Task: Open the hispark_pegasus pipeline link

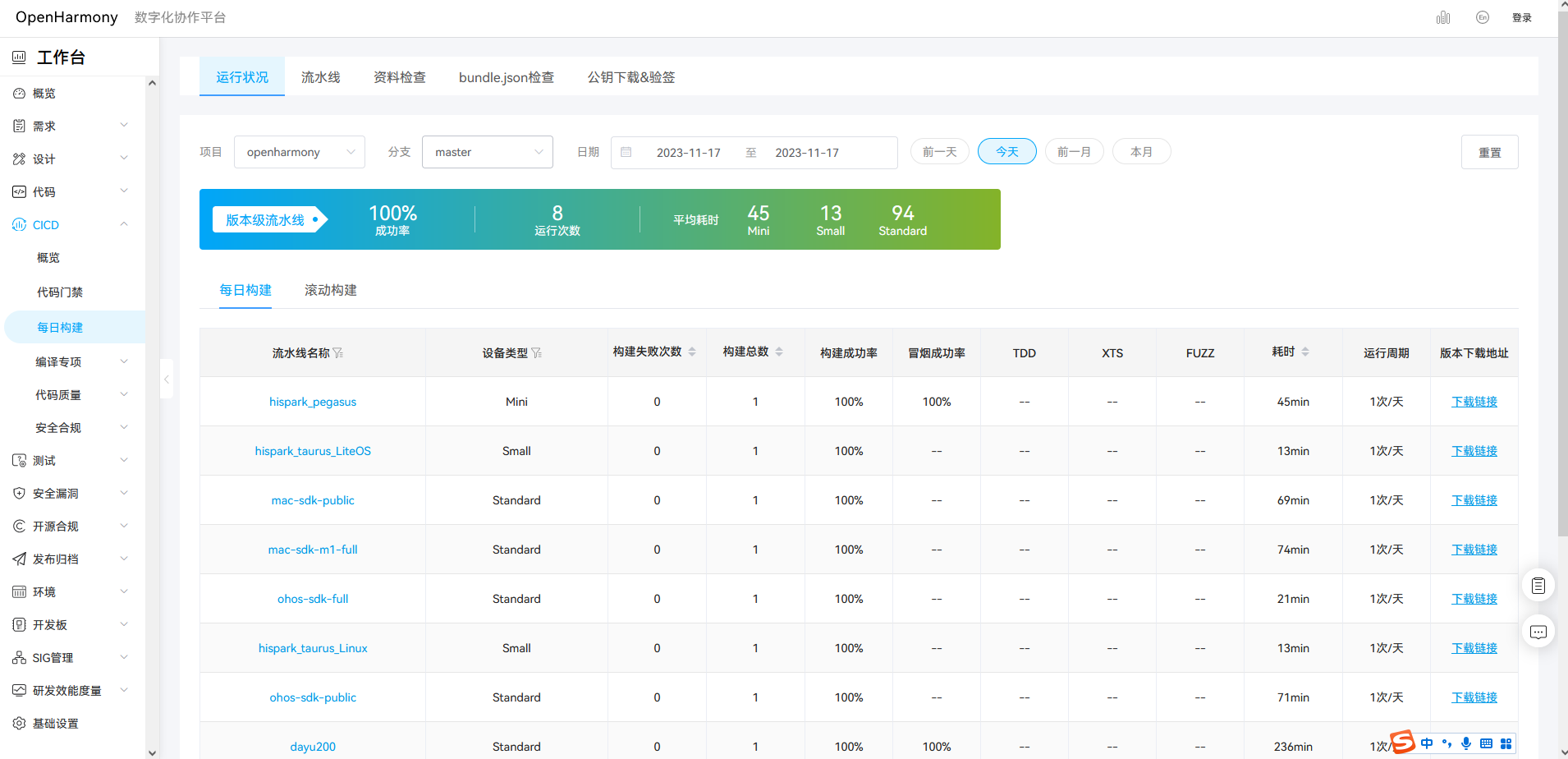Action: [x=313, y=402]
